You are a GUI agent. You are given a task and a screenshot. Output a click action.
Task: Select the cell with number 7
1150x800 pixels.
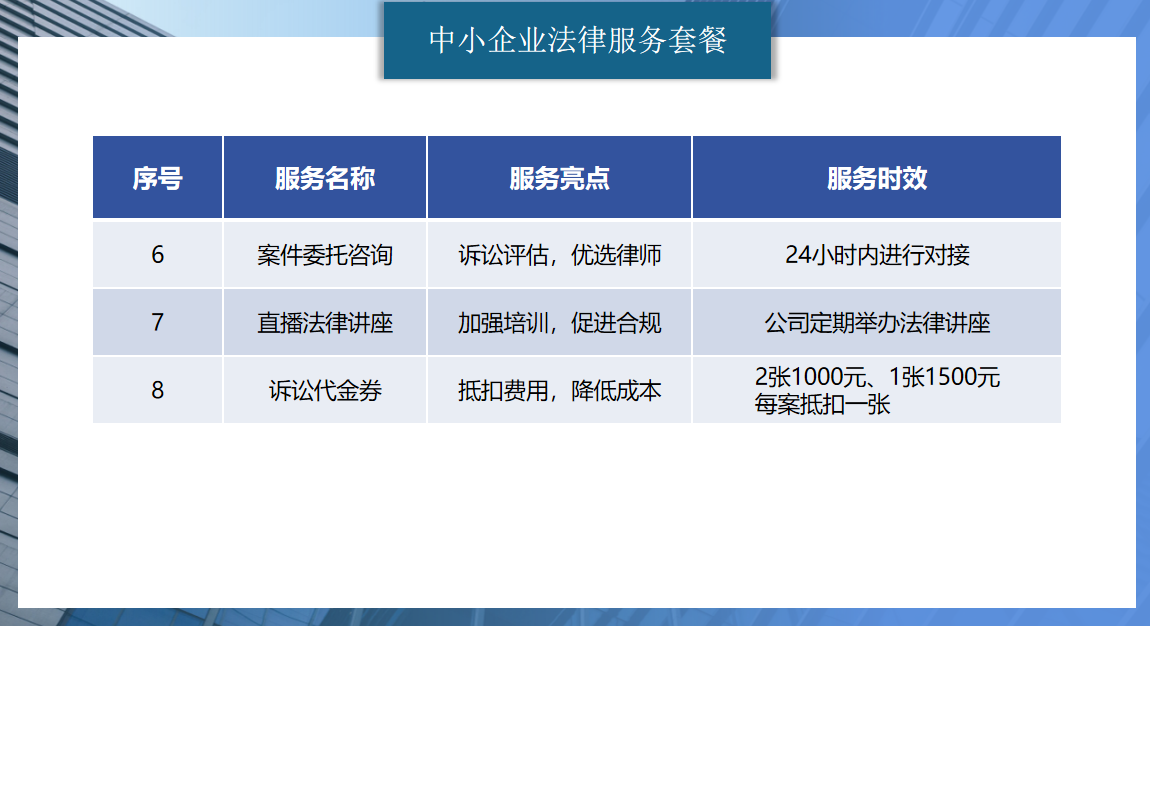[x=157, y=322]
